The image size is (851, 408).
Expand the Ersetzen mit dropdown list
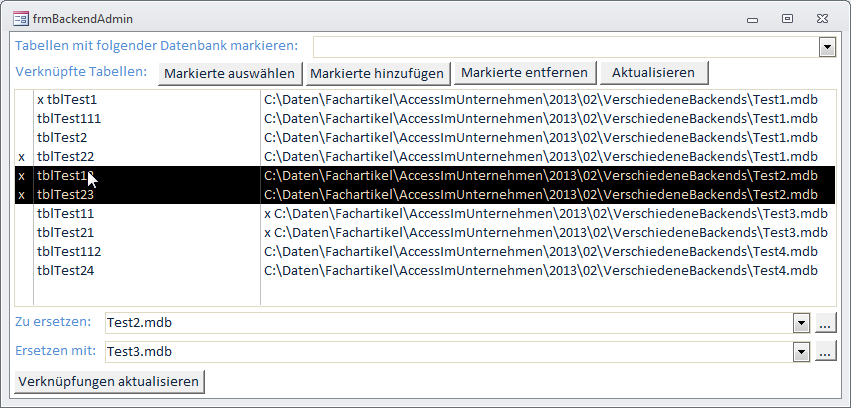[x=801, y=351]
